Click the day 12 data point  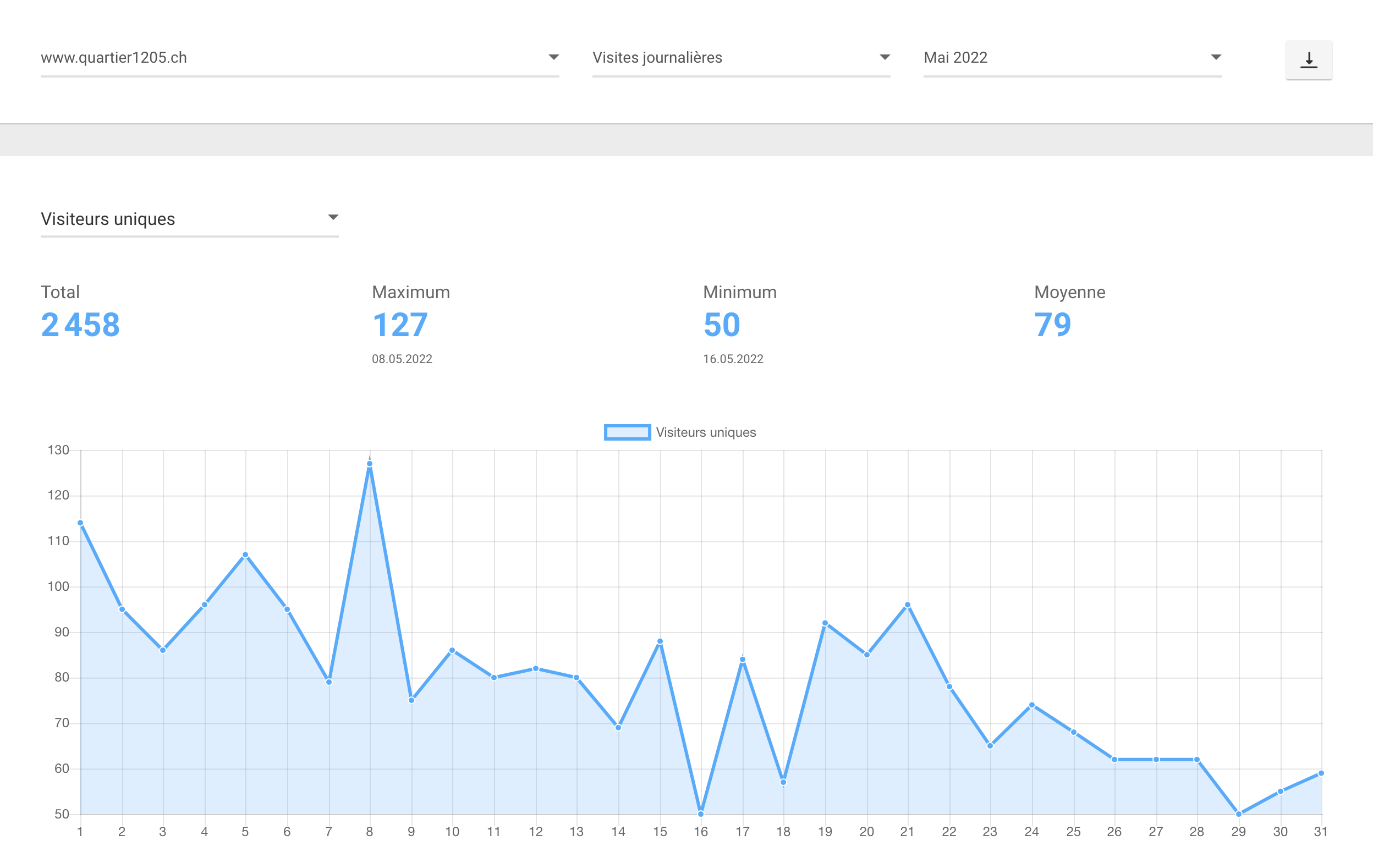click(x=535, y=668)
